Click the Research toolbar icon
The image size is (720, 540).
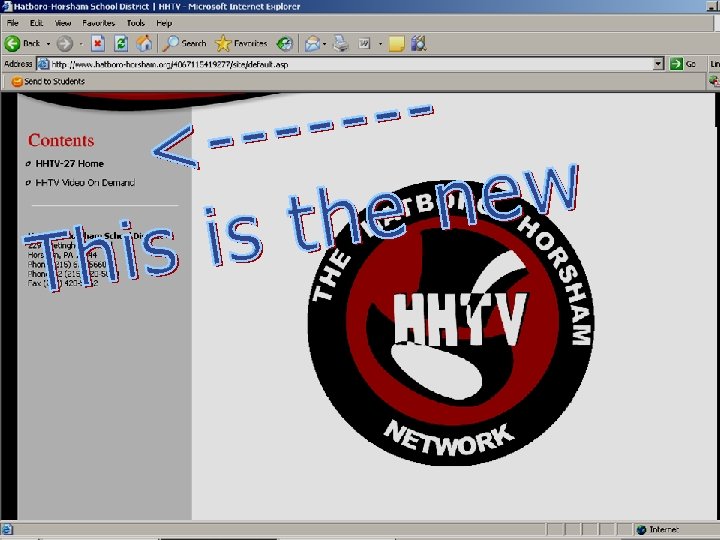419,44
